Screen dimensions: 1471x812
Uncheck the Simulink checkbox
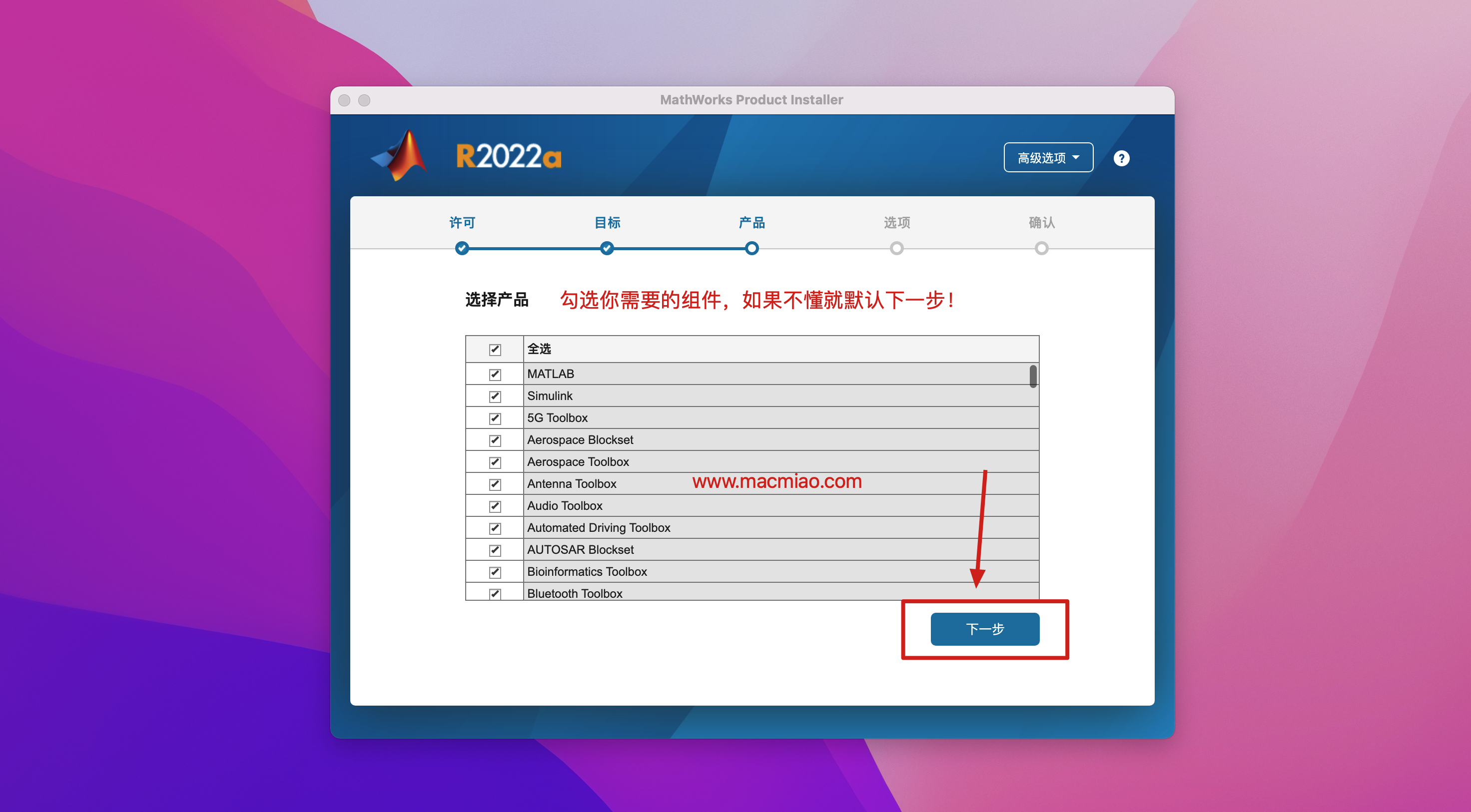[x=495, y=396]
